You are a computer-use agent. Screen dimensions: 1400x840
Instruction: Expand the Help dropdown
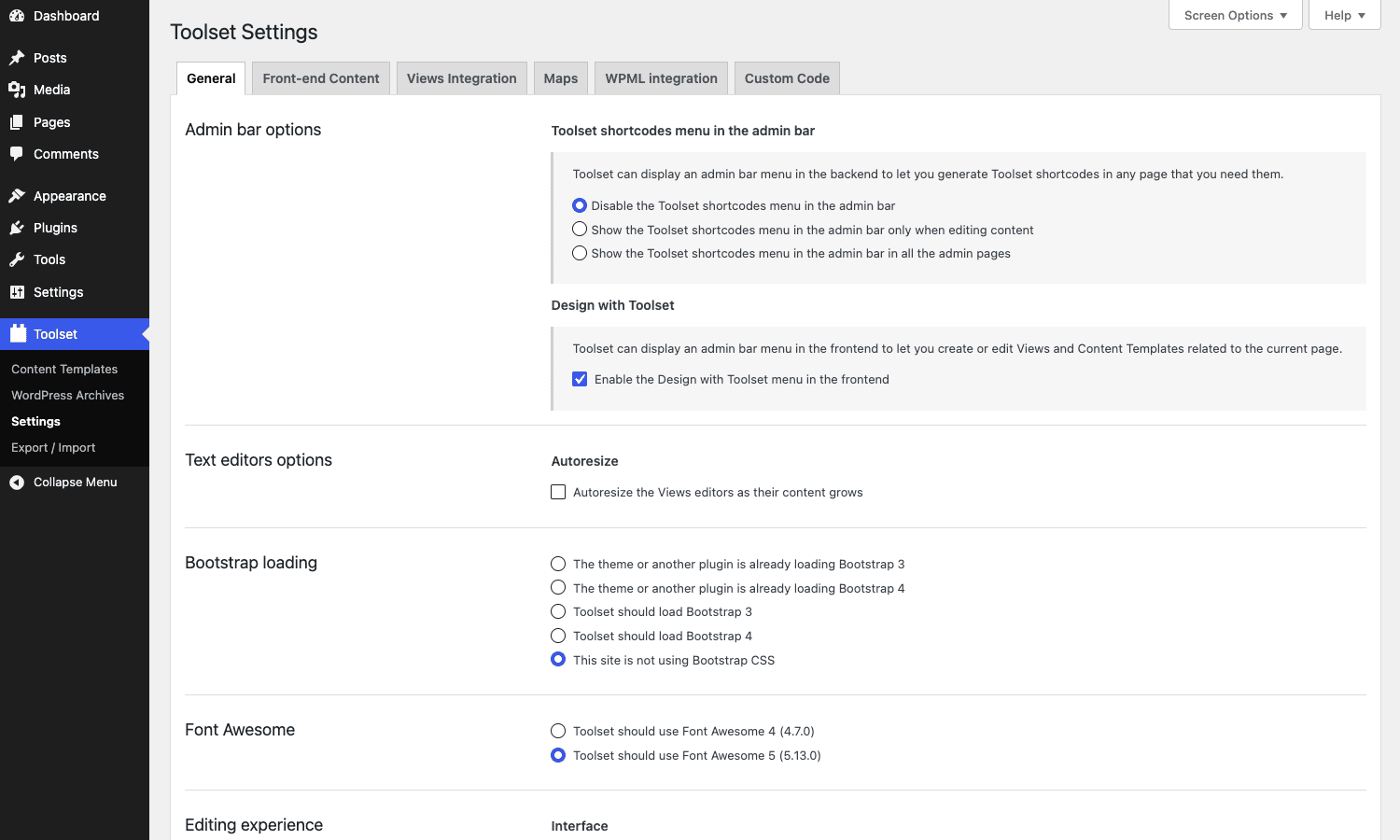1344,15
